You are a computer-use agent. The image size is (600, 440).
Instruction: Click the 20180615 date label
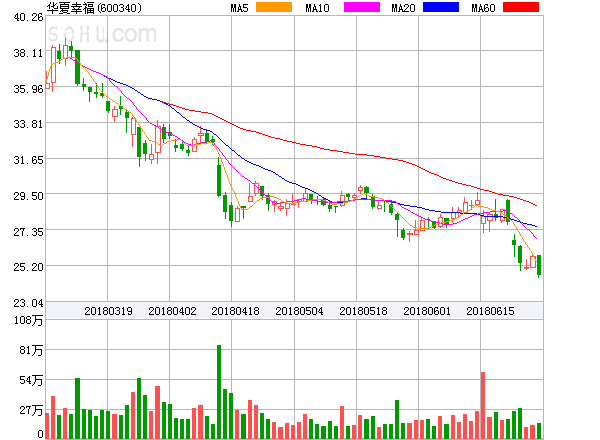coord(490,311)
